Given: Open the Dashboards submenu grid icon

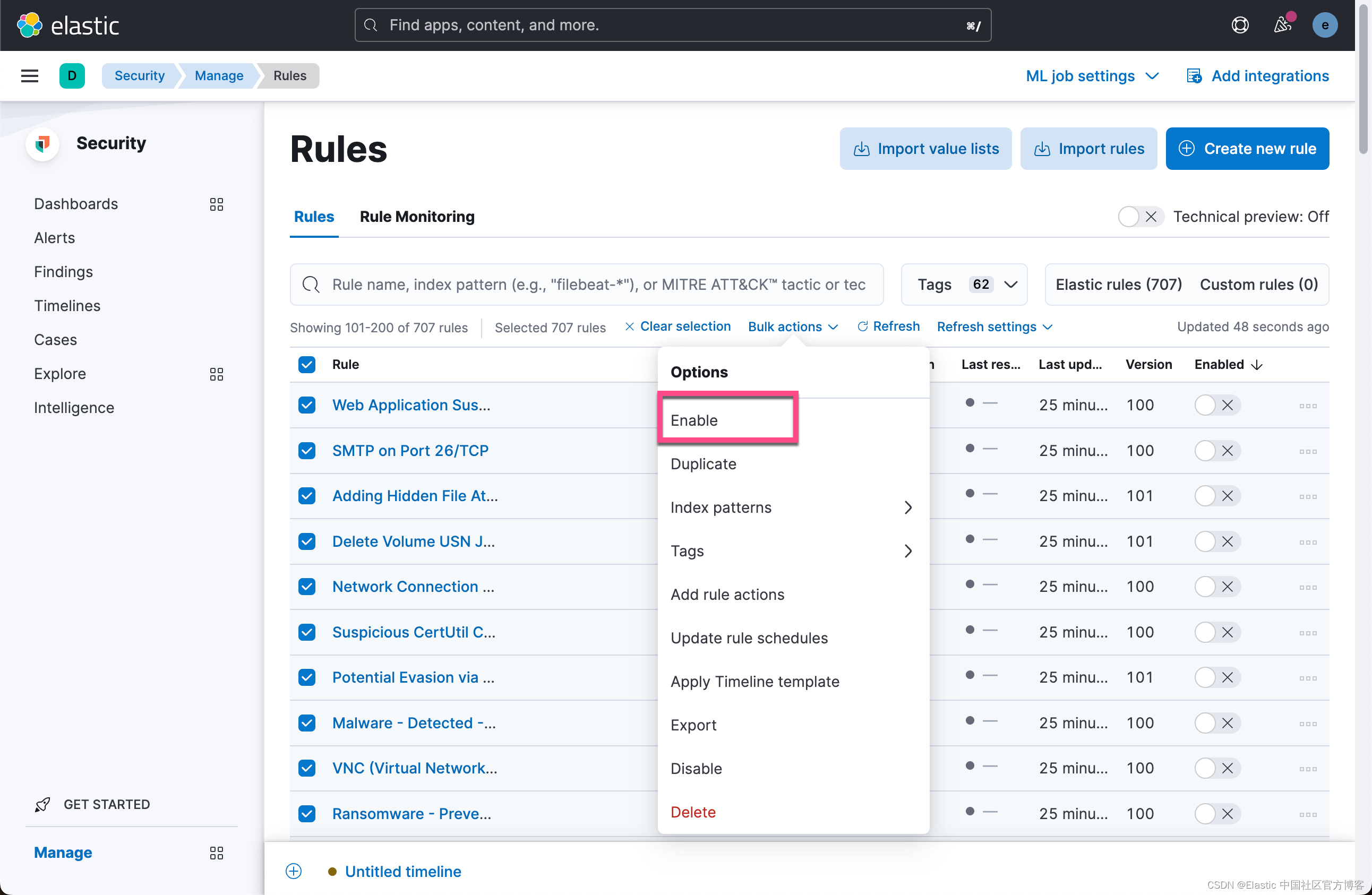Looking at the screenshot, I should point(216,204).
